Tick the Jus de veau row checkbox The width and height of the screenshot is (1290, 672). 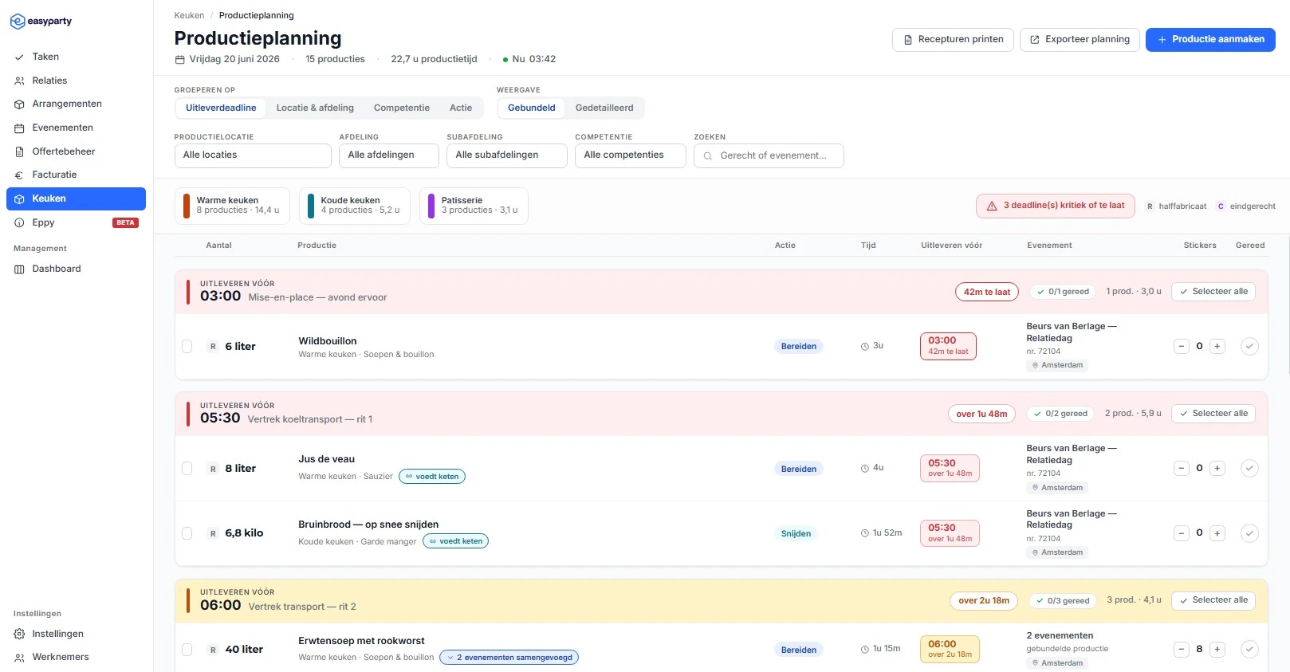pos(187,468)
